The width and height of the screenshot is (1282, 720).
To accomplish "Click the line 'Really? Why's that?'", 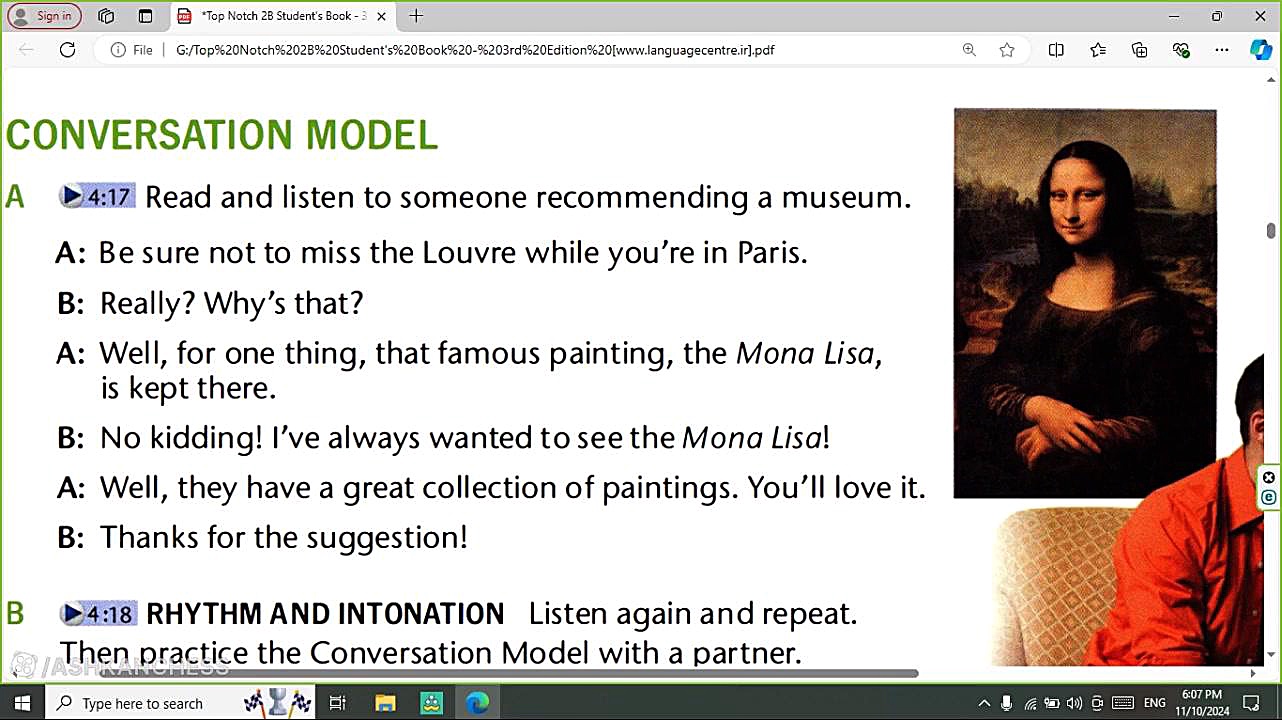I will click(231, 303).
